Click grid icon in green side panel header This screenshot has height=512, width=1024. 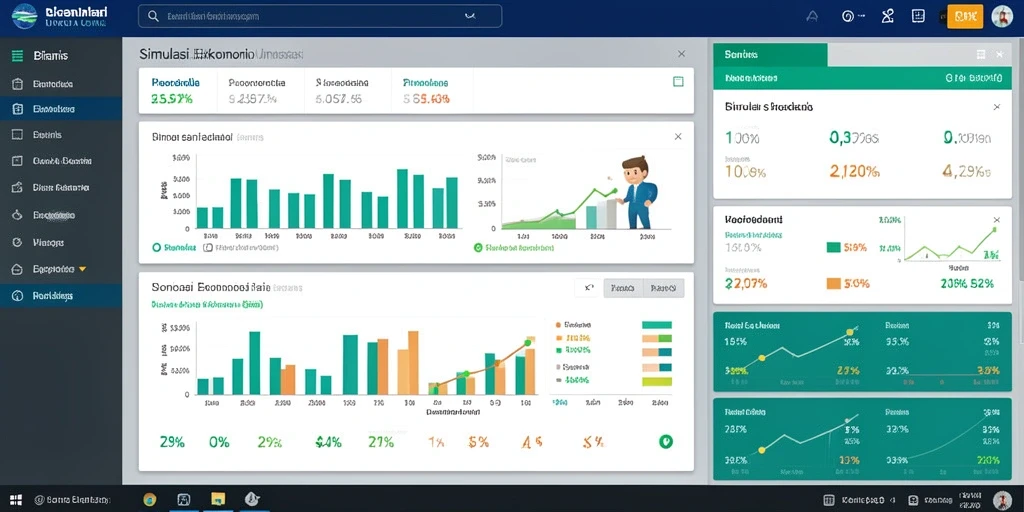coord(980,55)
